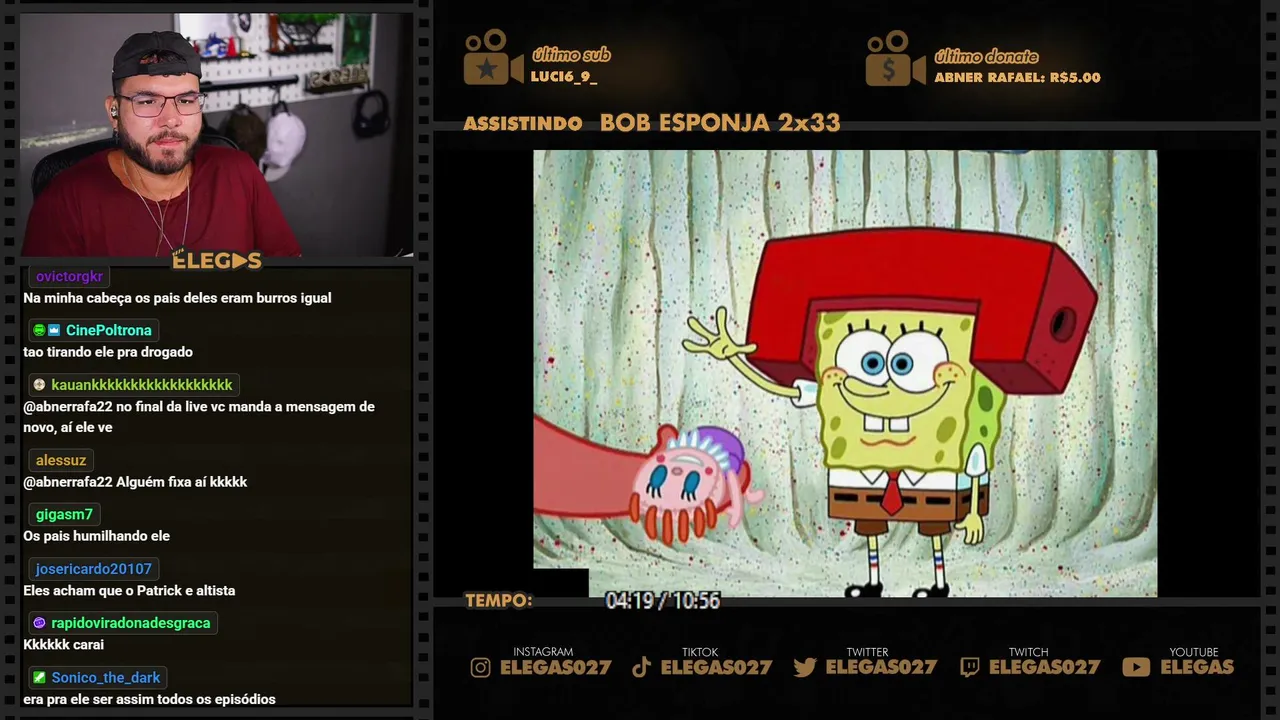Click the Instagram handle ELEGAS027
The image size is (1280, 720).
(554, 667)
